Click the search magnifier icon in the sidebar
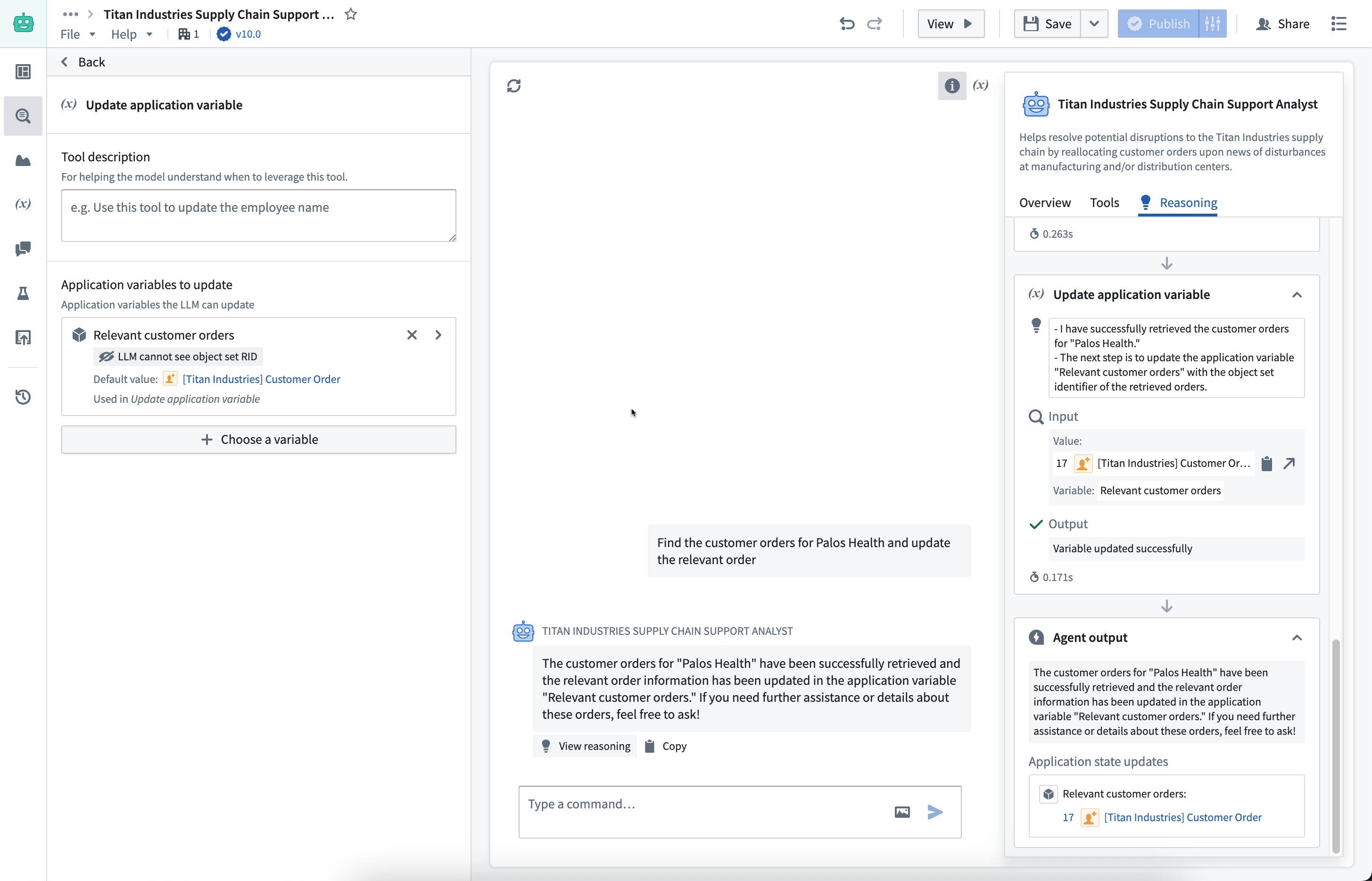This screenshot has width=1372, height=881. point(23,116)
